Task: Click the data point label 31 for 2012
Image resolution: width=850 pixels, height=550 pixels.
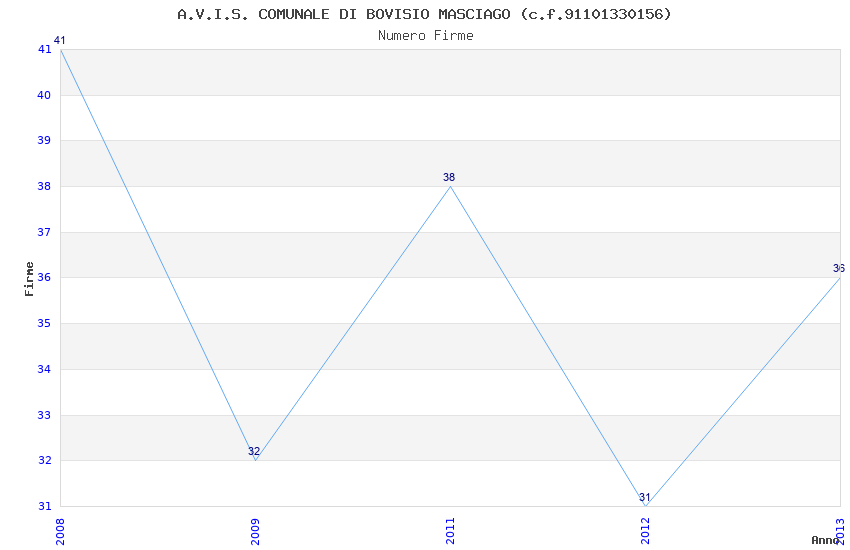Action: pos(645,497)
